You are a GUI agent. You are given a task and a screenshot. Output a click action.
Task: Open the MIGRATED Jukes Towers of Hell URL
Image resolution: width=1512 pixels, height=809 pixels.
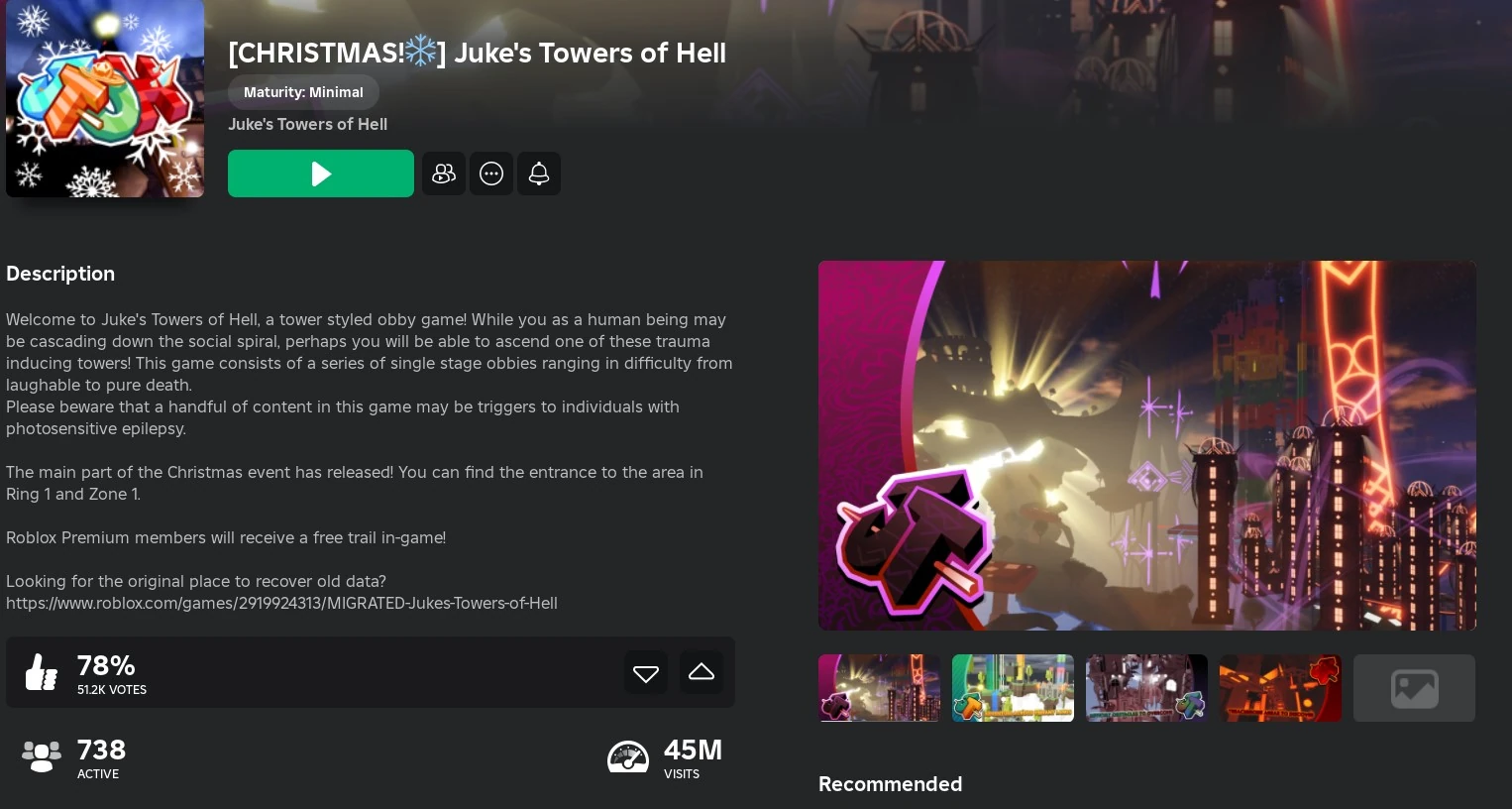pyautogui.click(x=281, y=603)
